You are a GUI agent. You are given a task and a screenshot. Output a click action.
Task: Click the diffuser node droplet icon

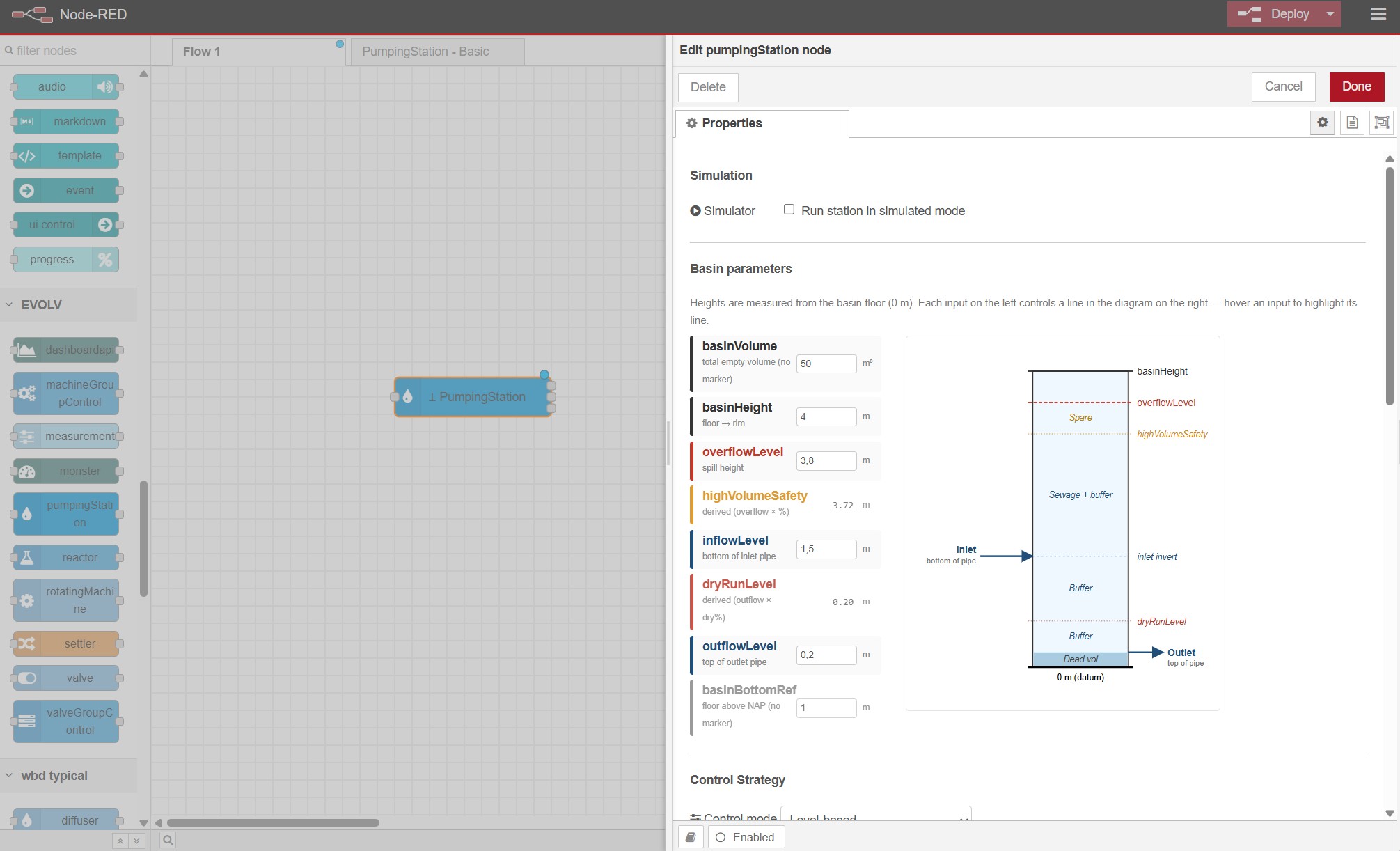click(x=26, y=820)
